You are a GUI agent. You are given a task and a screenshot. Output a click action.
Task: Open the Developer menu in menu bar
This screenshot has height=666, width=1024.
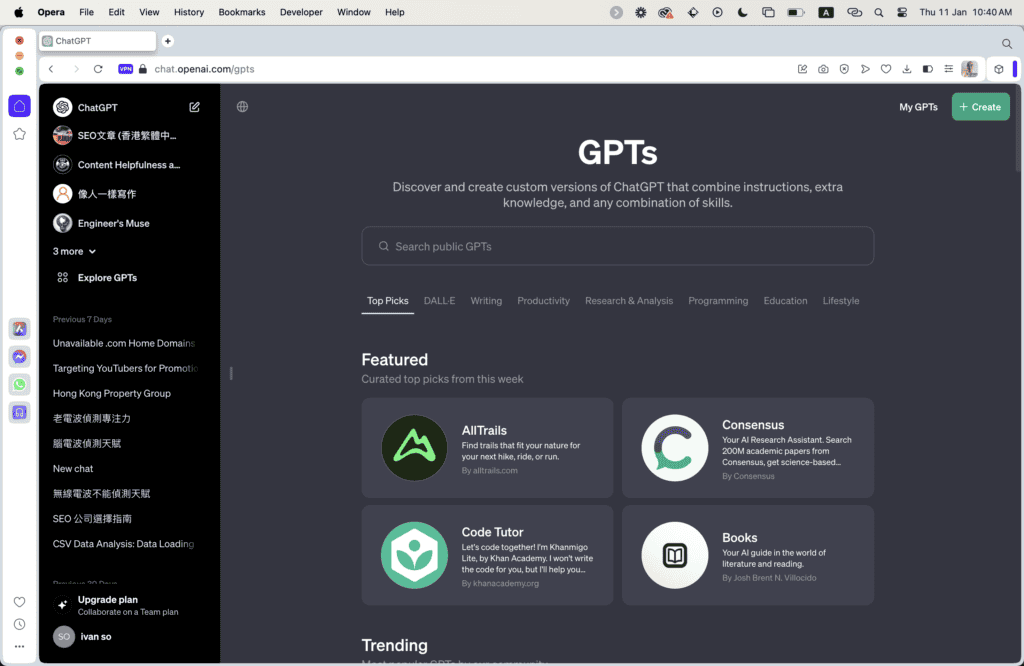pyautogui.click(x=301, y=12)
